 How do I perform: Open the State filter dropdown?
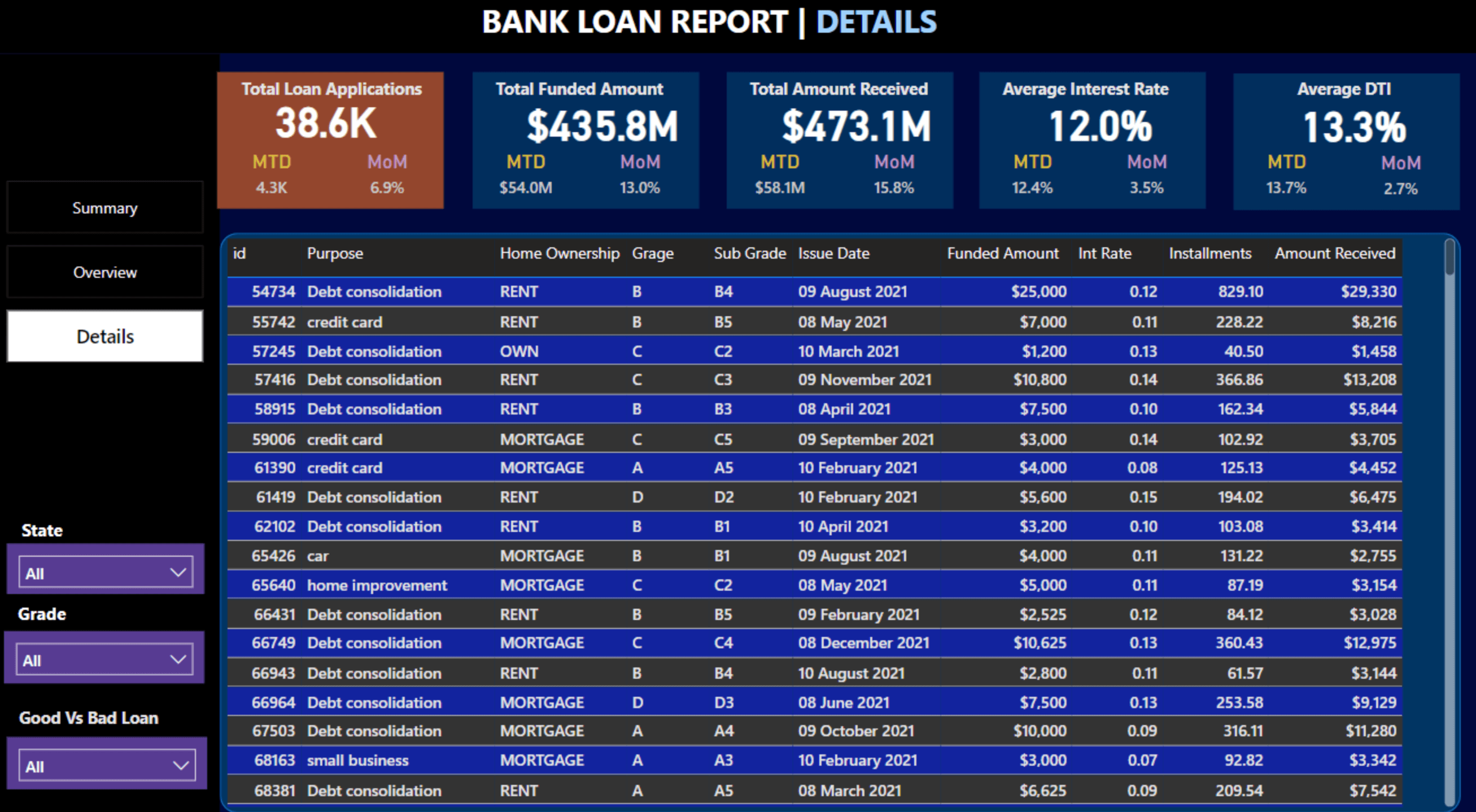click(x=106, y=573)
